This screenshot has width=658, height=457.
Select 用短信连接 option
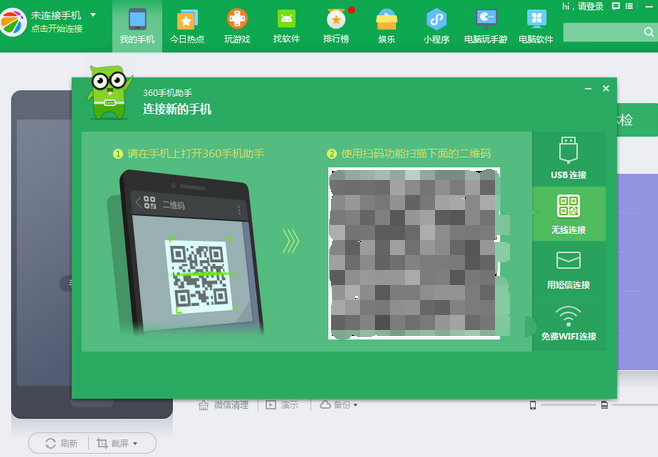pyautogui.click(x=569, y=269)
